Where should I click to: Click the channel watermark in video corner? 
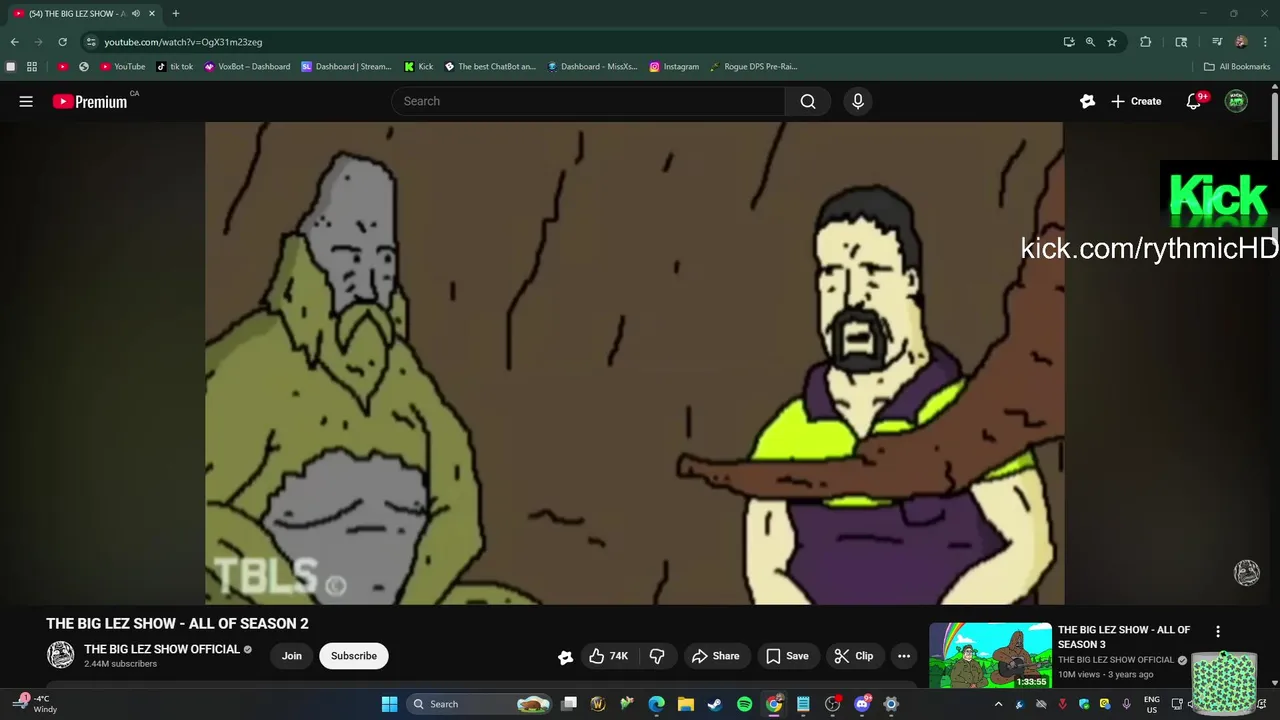(1247, 572)
